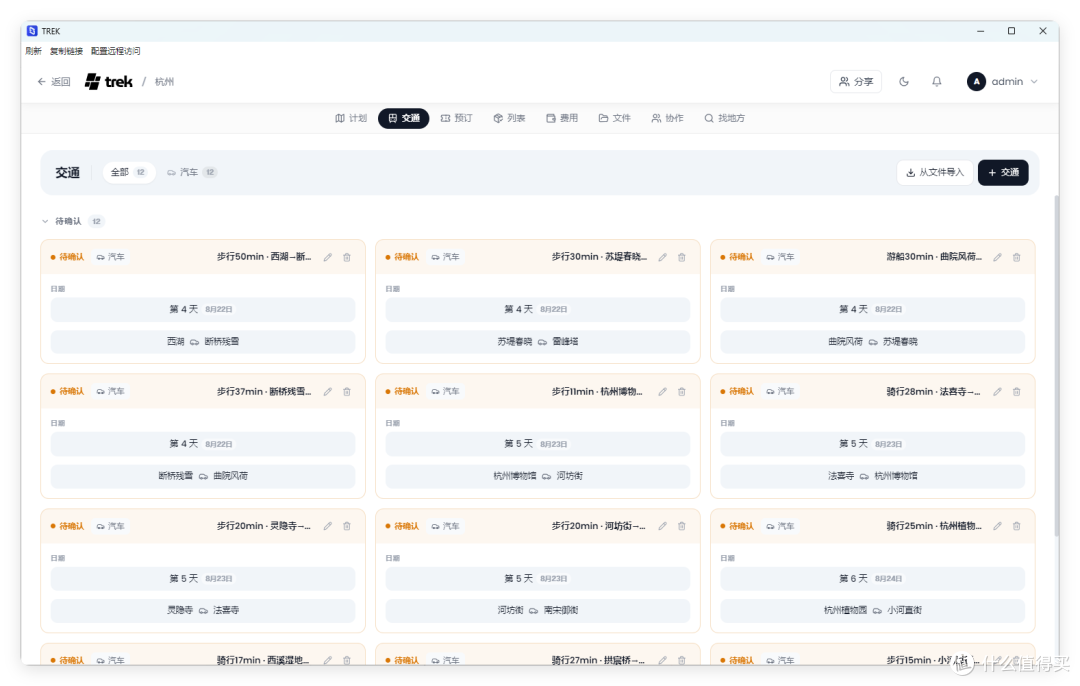The width and height of the screenshot is (1080, 686).
Task: Click 断桥残雪 to 曲院风荷 route row
Action: click(203, 476)
